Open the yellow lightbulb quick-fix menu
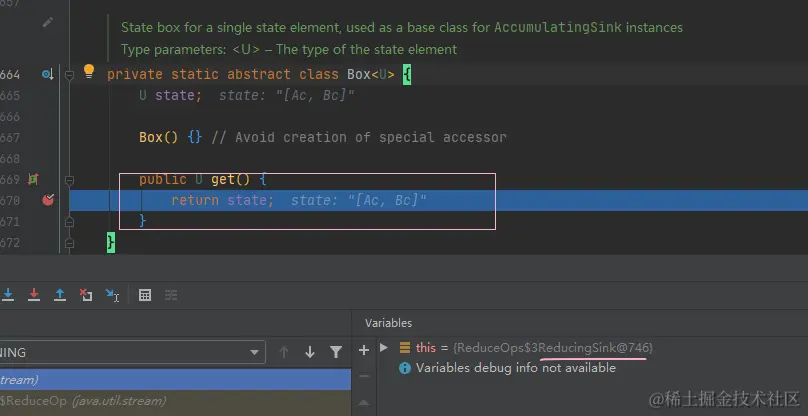 [x=89, y=71]
